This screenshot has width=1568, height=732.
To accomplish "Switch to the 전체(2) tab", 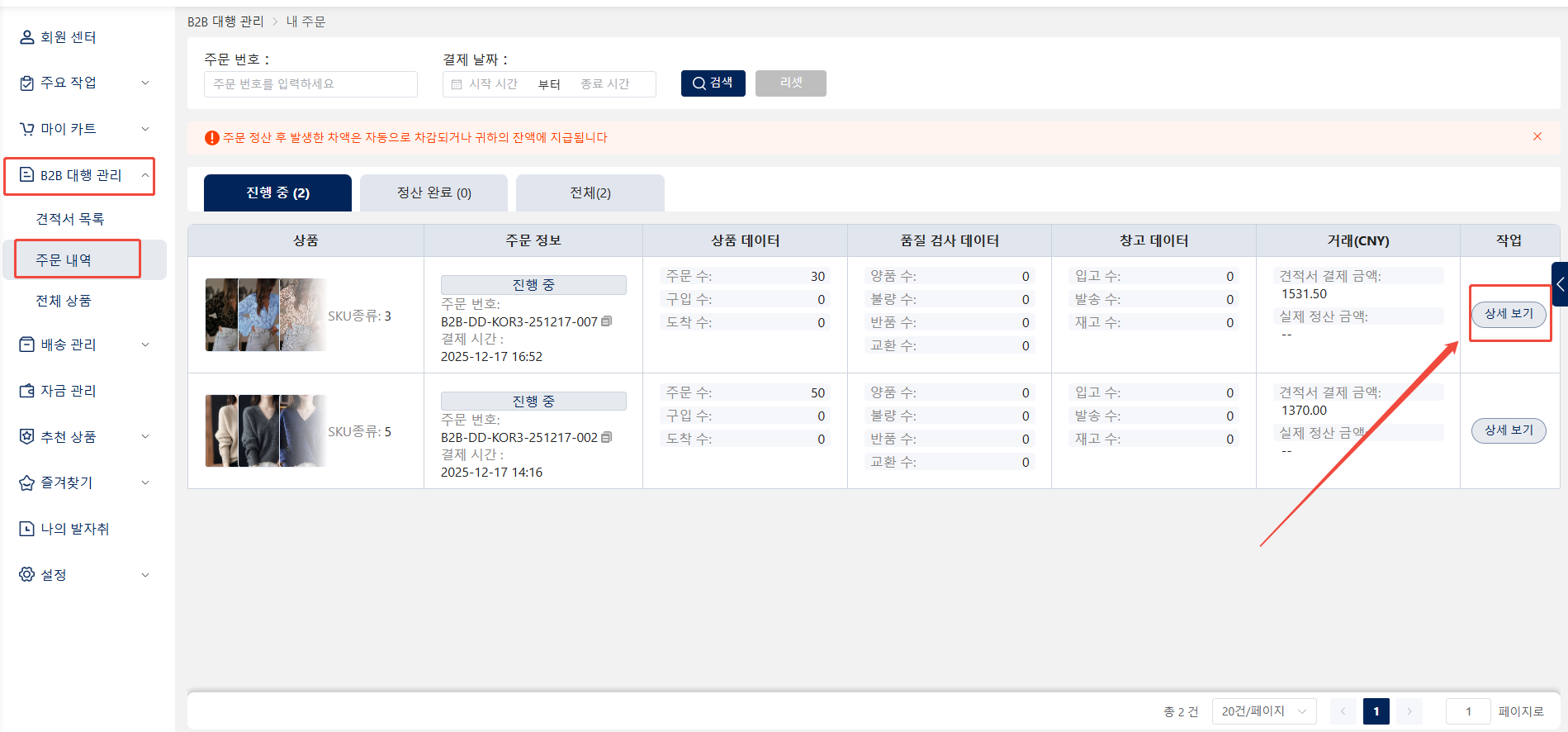I will pyautogui.click(x=590, y=193).
